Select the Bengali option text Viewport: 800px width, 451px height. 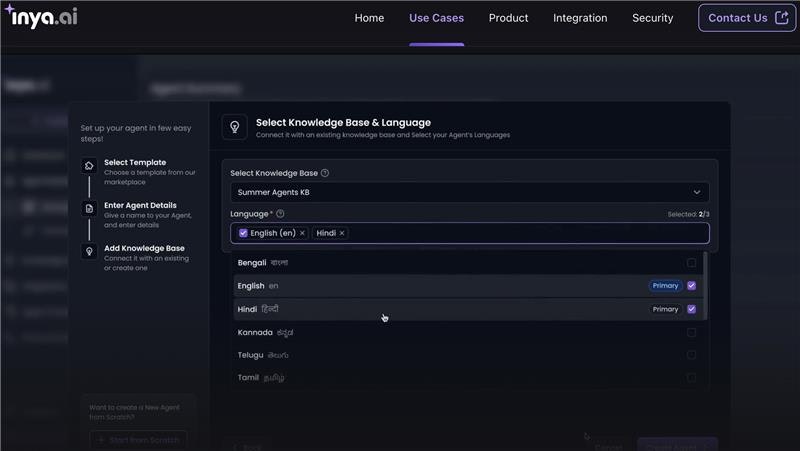click(252, 263)
